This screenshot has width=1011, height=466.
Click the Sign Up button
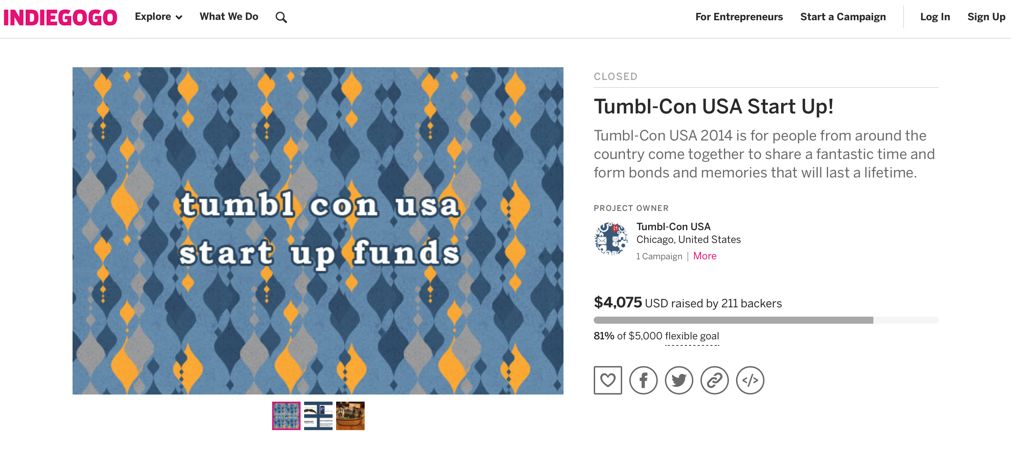986,17
